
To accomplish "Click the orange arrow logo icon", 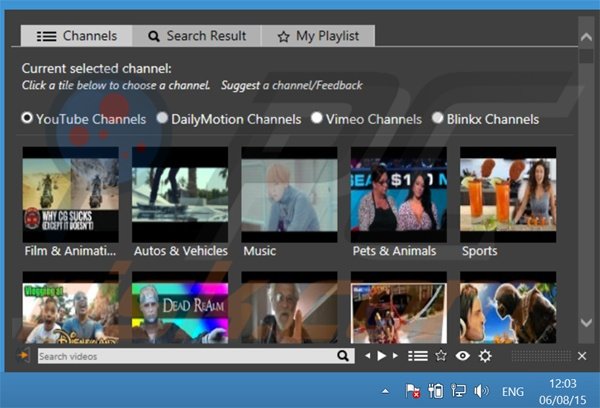I will [x=25, y=356].
